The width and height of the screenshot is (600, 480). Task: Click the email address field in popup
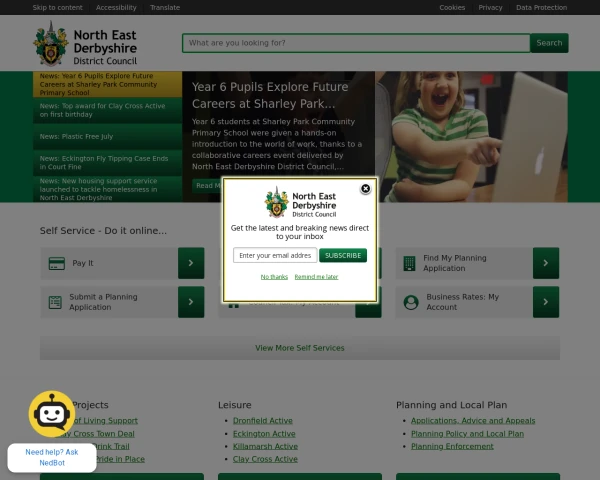(x=275, y=255)
